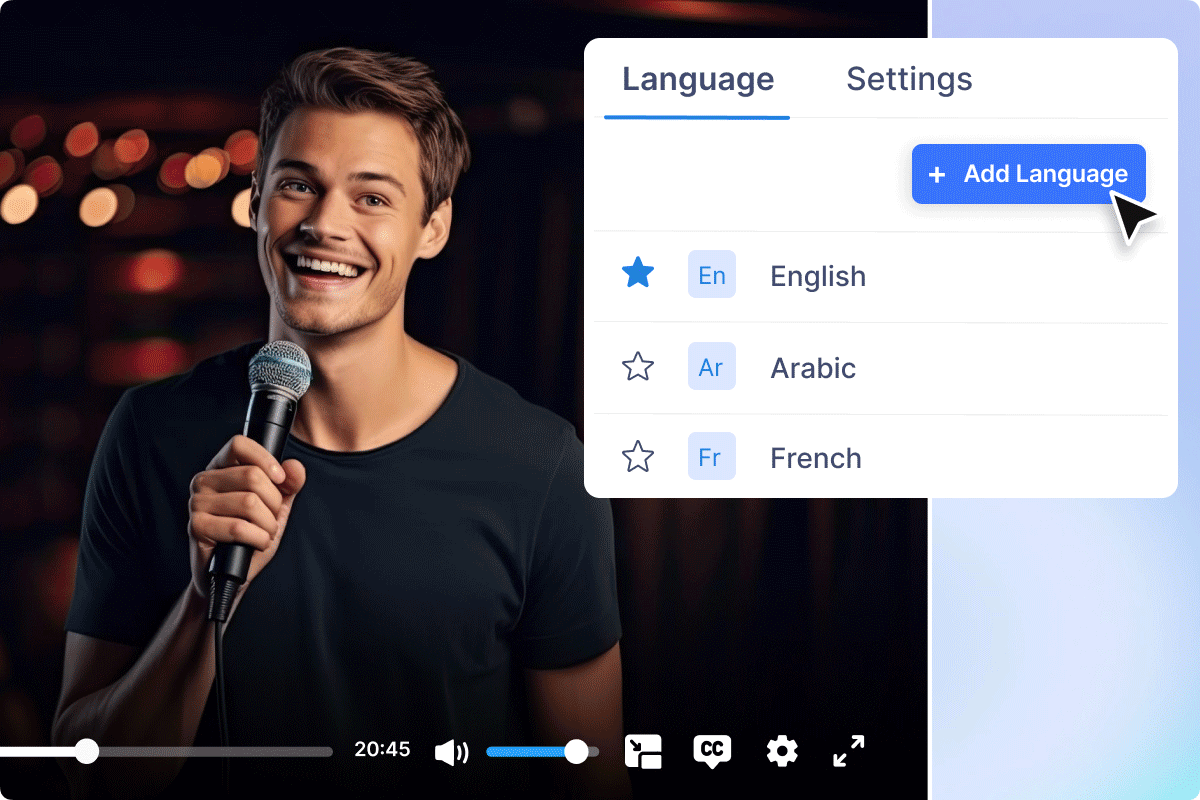Screen dimensions: 1200x800
Task: Favorite Arabic by clicking its star outline
Action: pyautogui.click(x=638, y=366)
